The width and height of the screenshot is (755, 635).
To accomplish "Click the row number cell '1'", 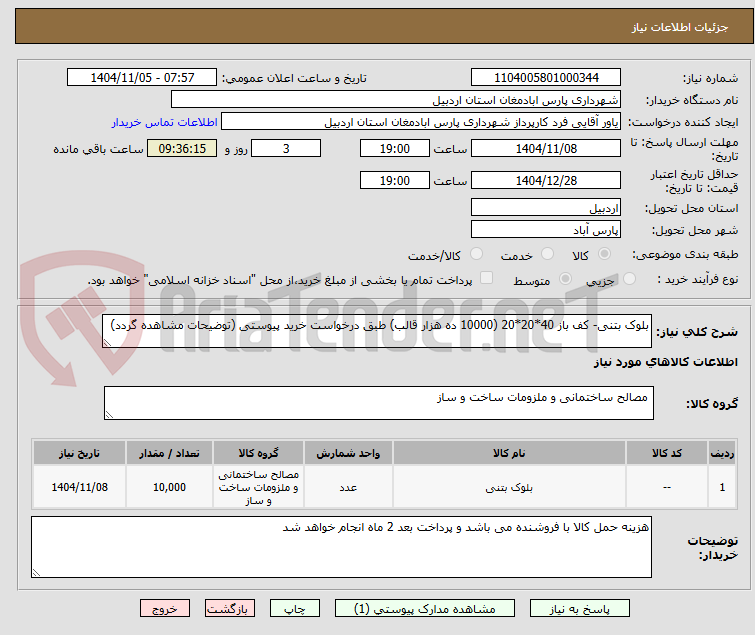I will pos(722,487).
